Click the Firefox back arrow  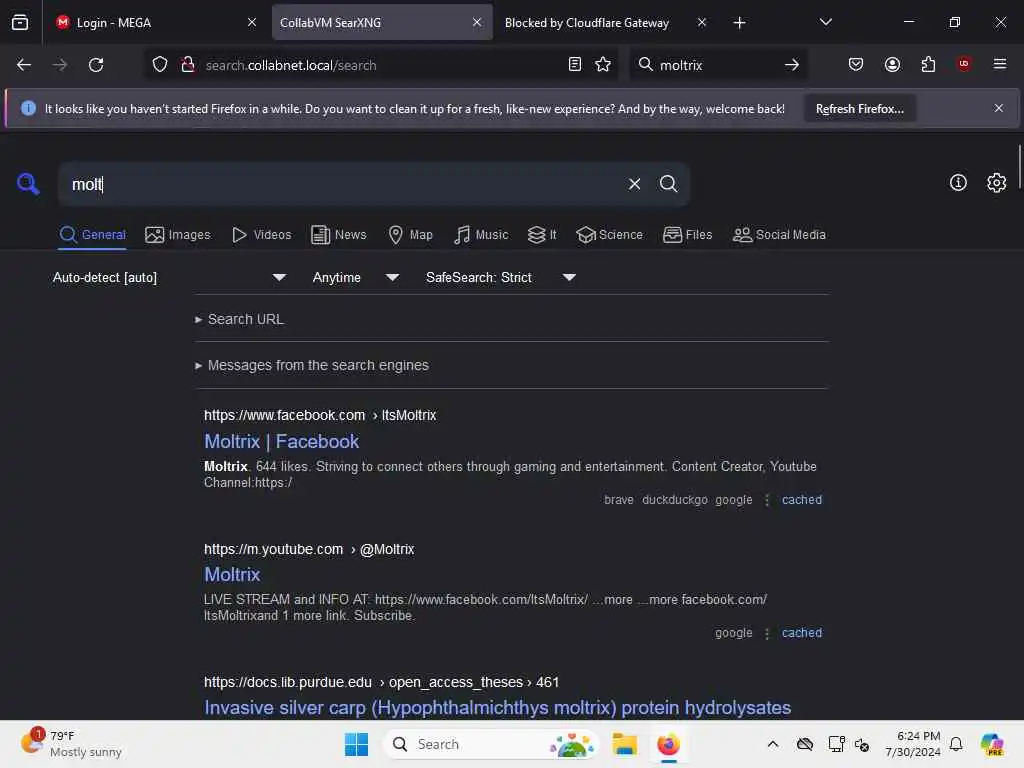(24, 65)
